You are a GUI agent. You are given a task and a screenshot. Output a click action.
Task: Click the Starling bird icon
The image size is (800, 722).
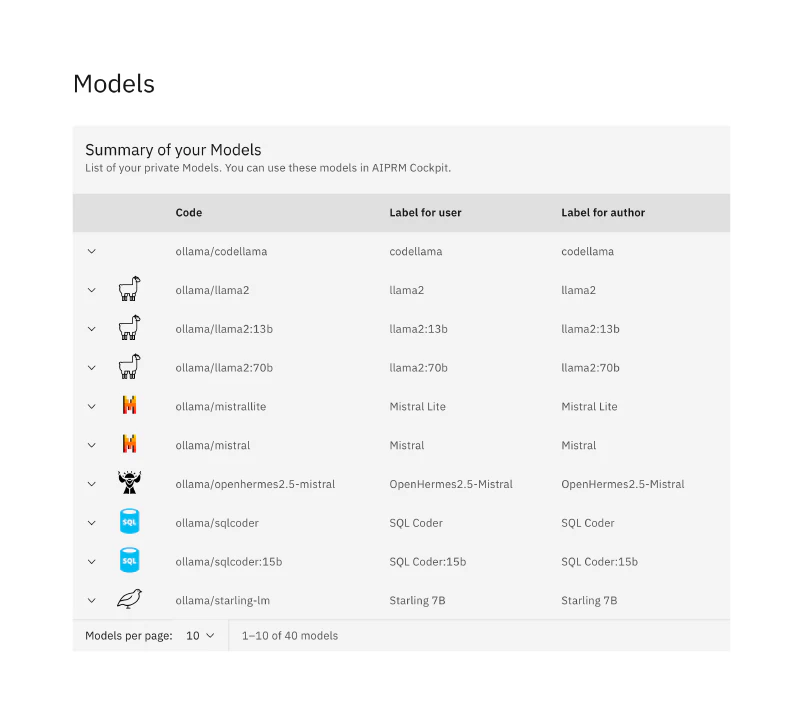[x=130, y=599]
